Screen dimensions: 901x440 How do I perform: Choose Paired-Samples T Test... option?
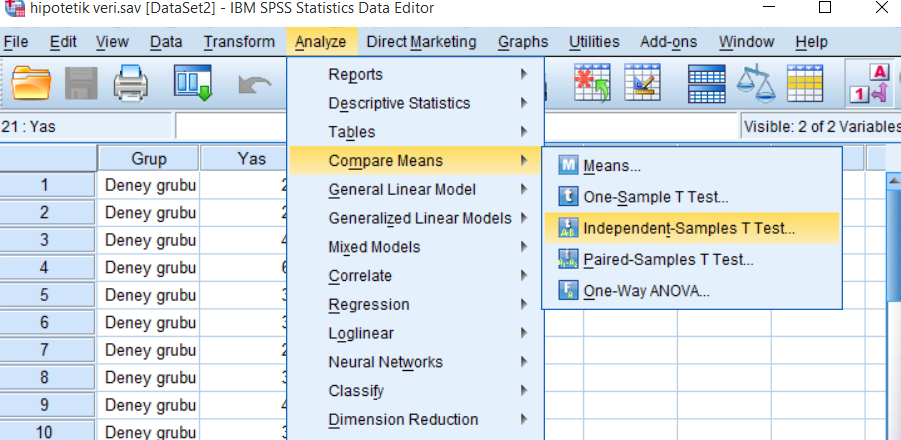[692, 259]
